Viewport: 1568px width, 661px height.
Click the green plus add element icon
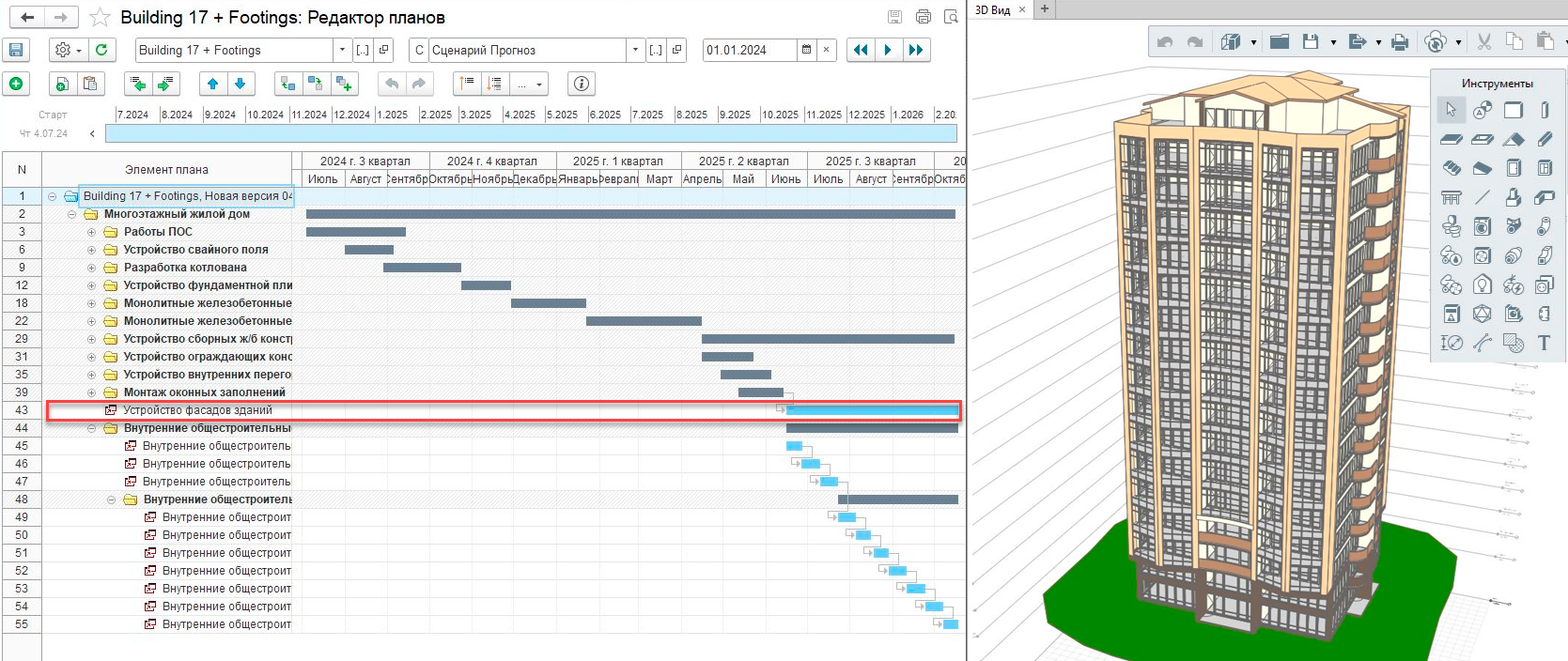pyautogui.click(x=16, y=84)
